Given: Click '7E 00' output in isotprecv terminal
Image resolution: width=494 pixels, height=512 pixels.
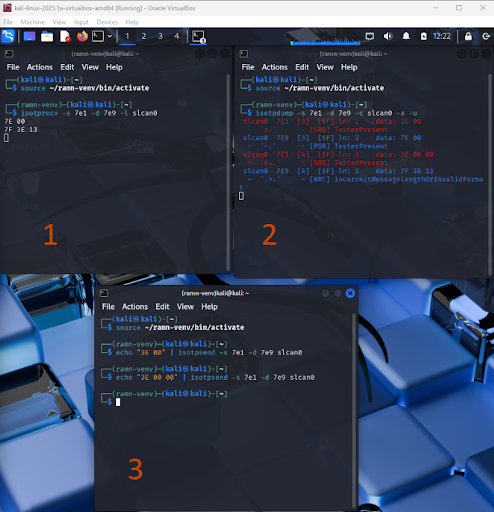Looking at the screenshot, I should (15, 121).
